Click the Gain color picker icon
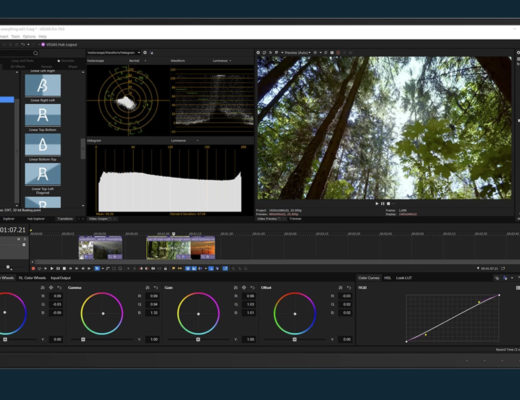Image resolution: width=520 pixels, height=400 pixels. [x=244, y=287]
